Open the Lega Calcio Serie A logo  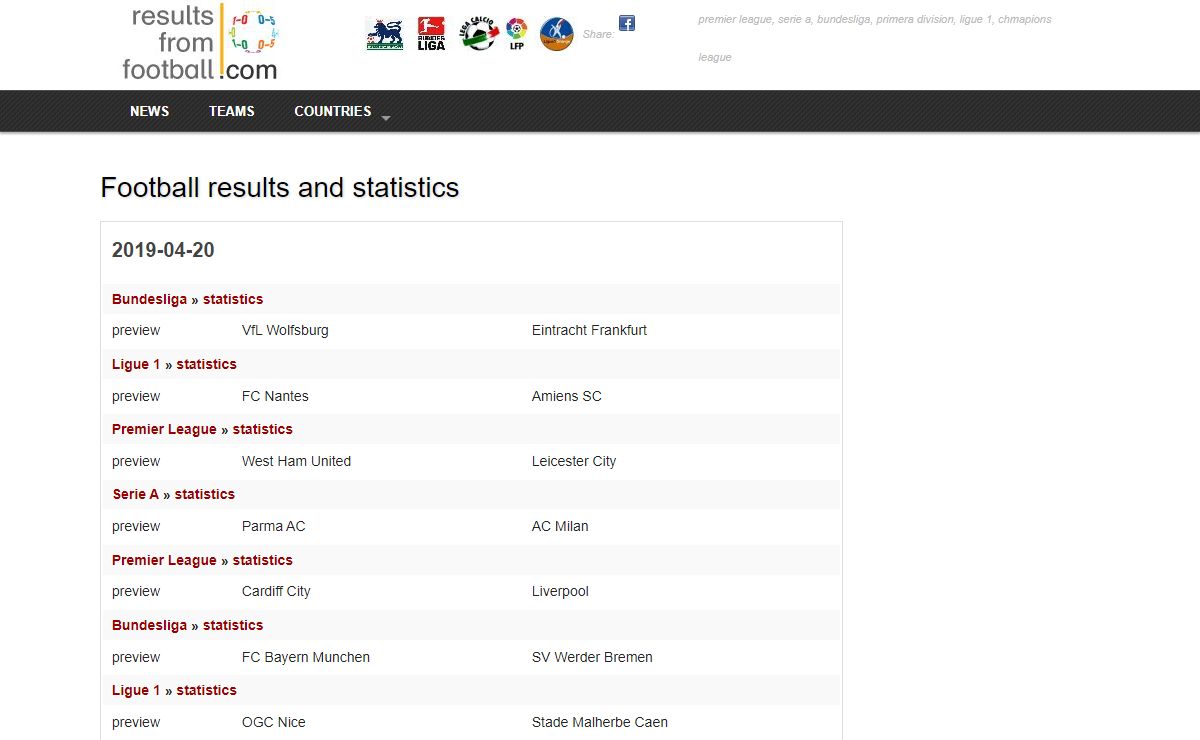tap(478, 35)
